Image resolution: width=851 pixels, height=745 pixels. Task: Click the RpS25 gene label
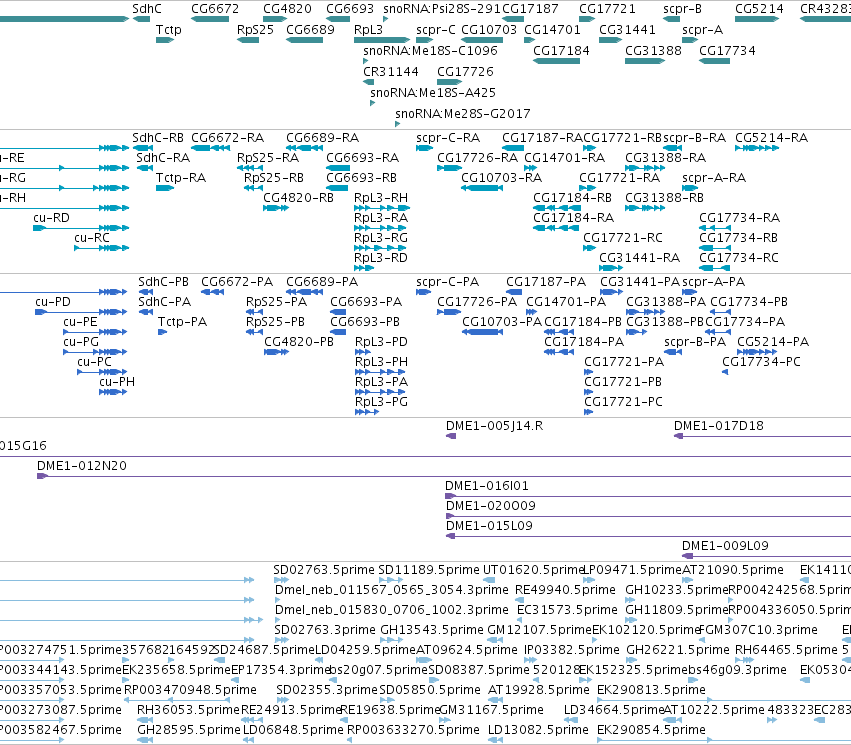(x=255, y=30)
